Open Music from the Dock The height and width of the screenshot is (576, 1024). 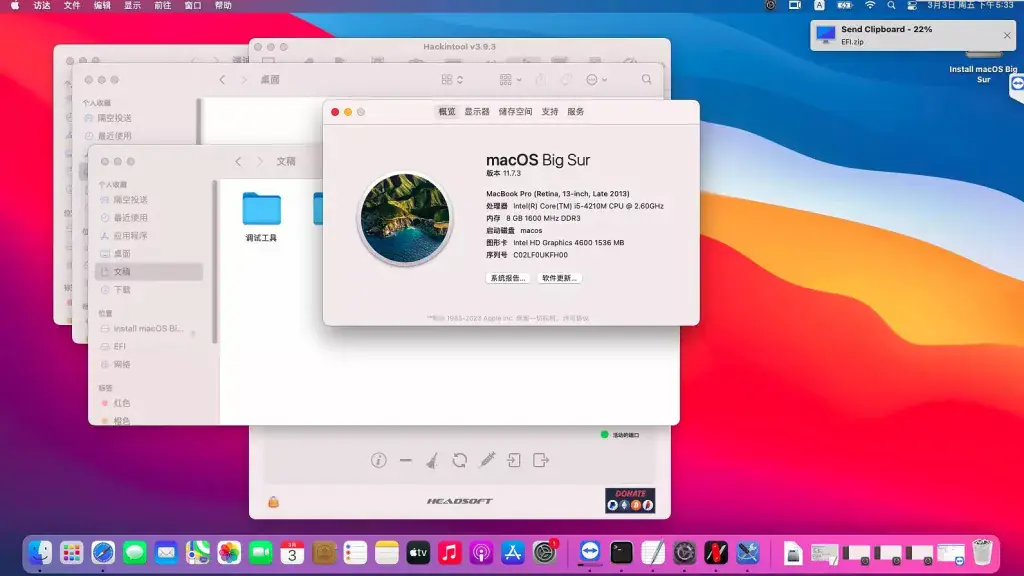449,553
